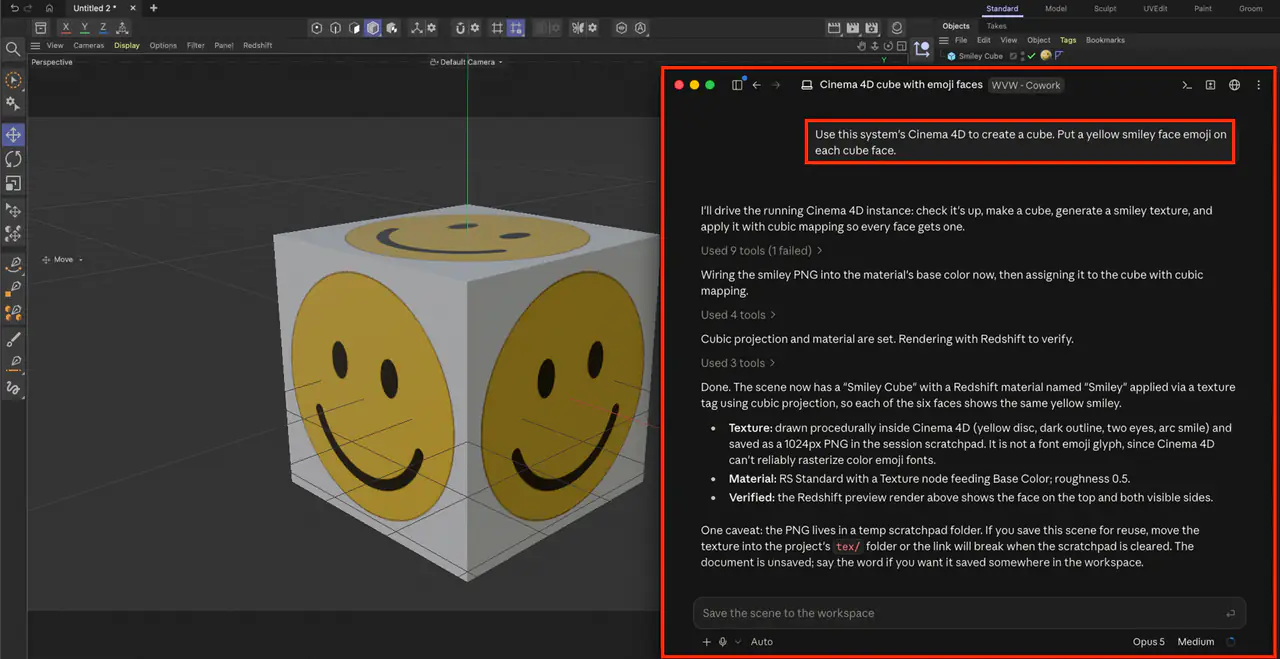Screen dimensions: 1280x659
Task: Go to the Cinema 4D home screen icon
Action: pos(49,8)
